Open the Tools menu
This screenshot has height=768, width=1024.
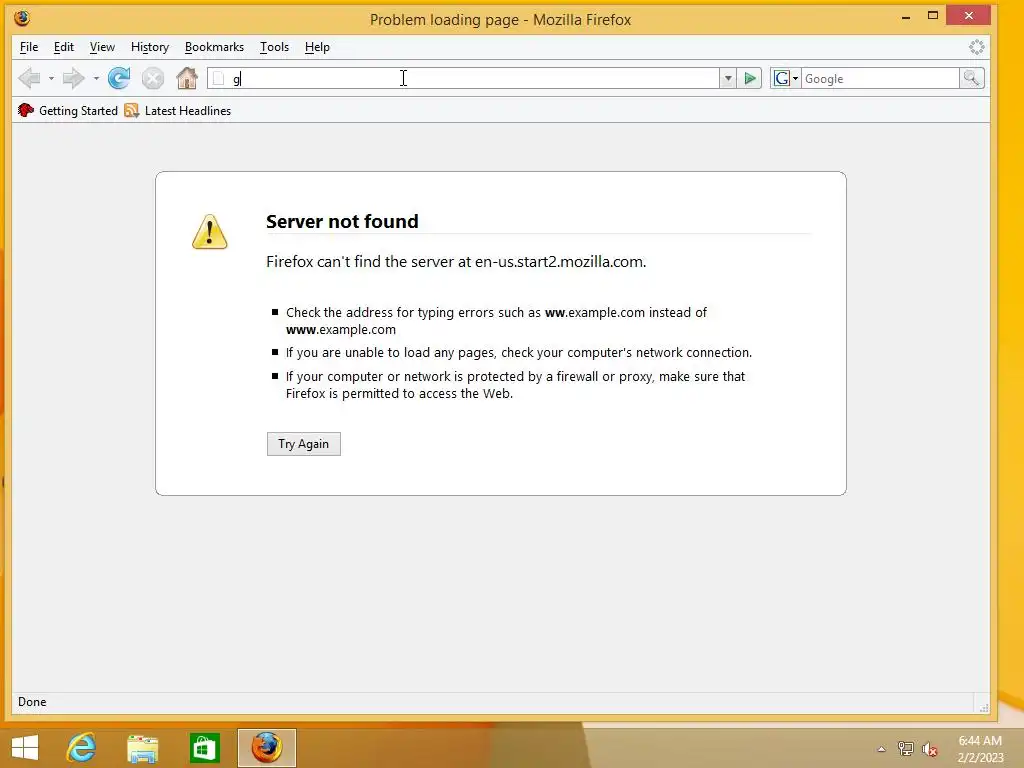(274, 47)
